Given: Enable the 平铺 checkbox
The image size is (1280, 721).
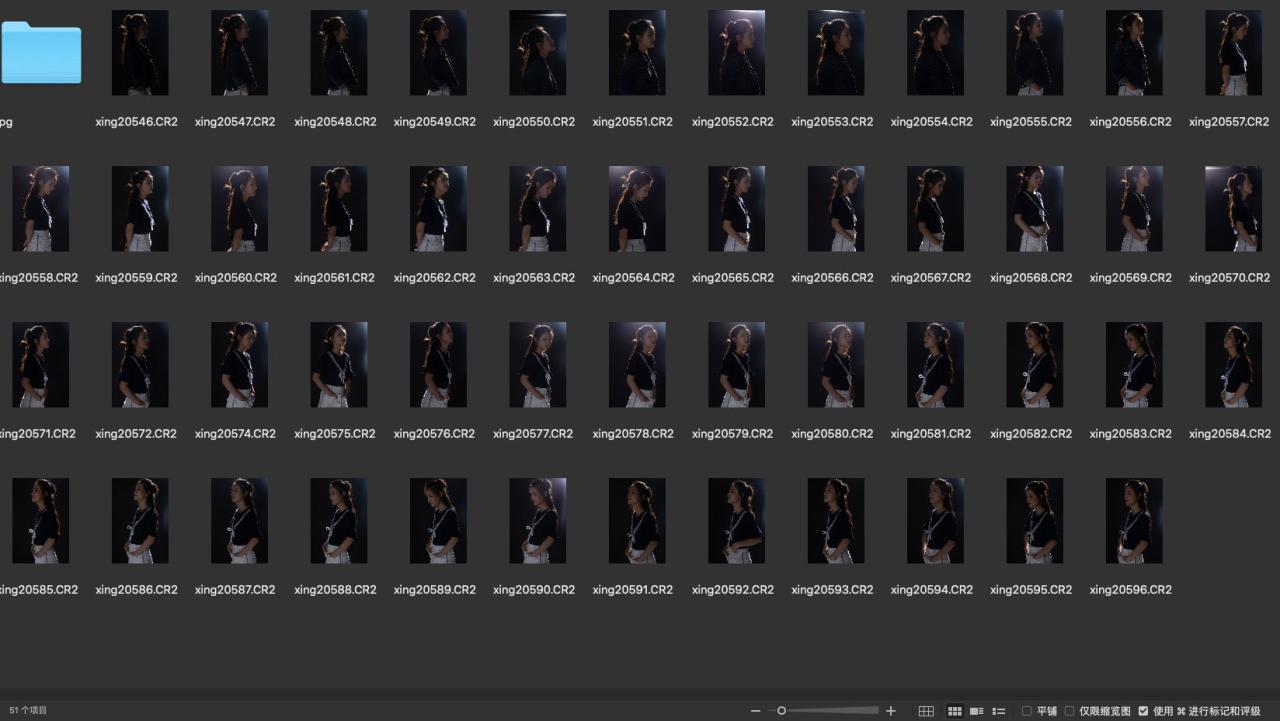Looking at the screenshot, I should pos(1027,711).
